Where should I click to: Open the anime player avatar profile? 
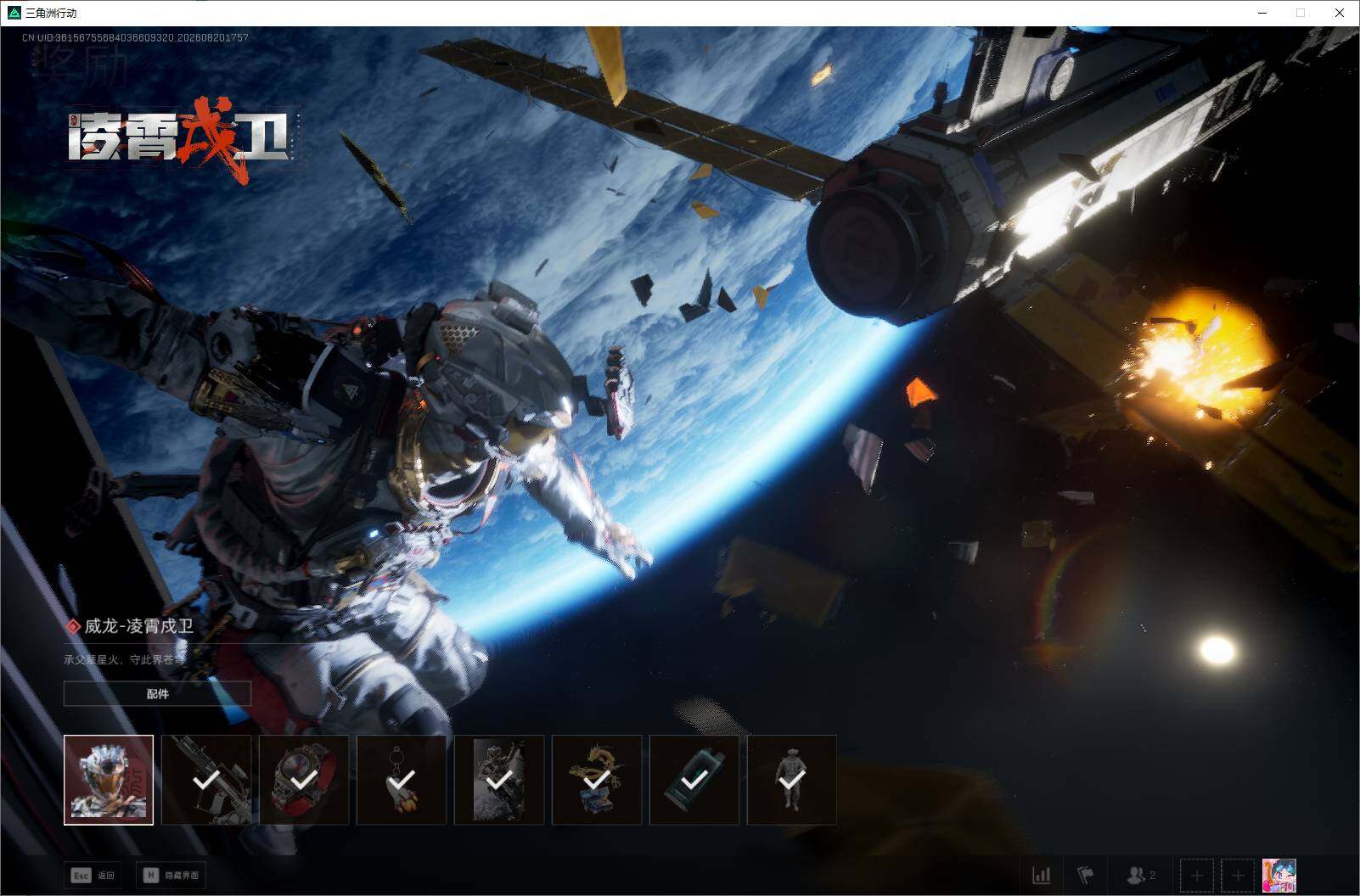click(x=1279, y=875)
